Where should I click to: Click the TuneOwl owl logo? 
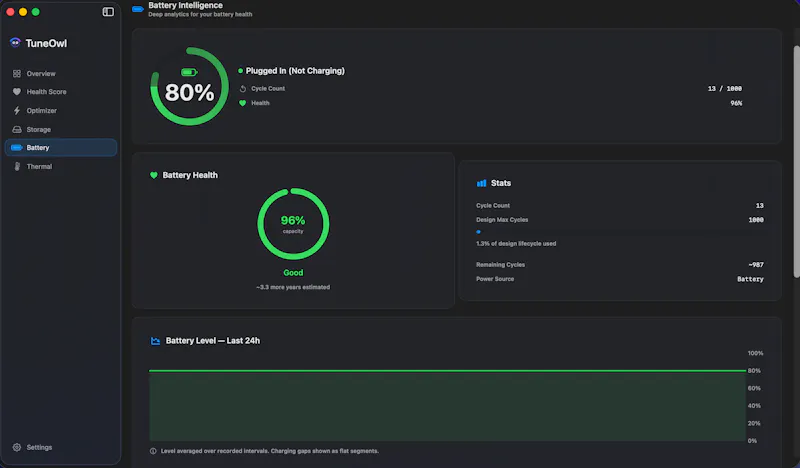15,43
